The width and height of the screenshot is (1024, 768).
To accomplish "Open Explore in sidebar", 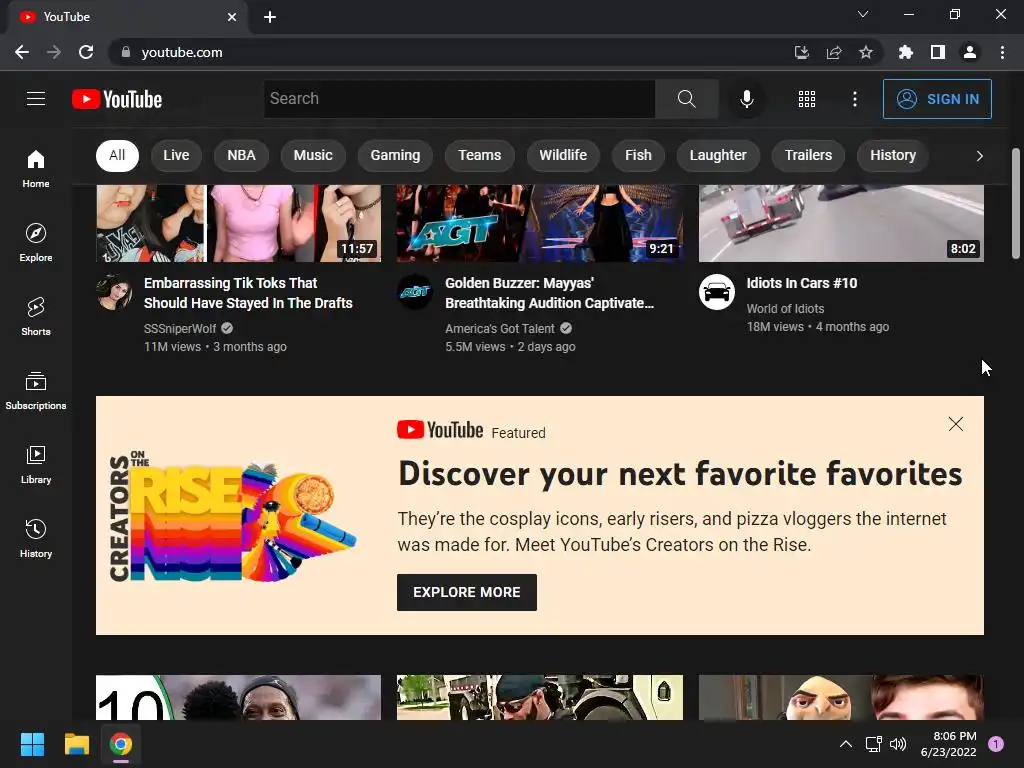I will pyautogui.click(x=36, y=243).
